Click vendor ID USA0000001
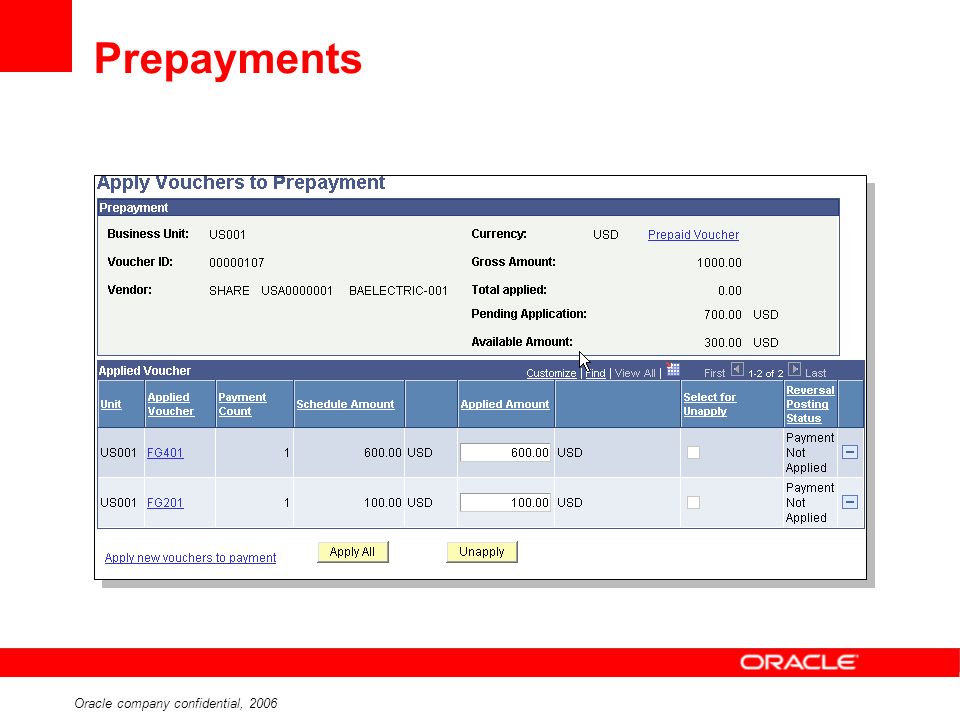 (x=297, y=291)
